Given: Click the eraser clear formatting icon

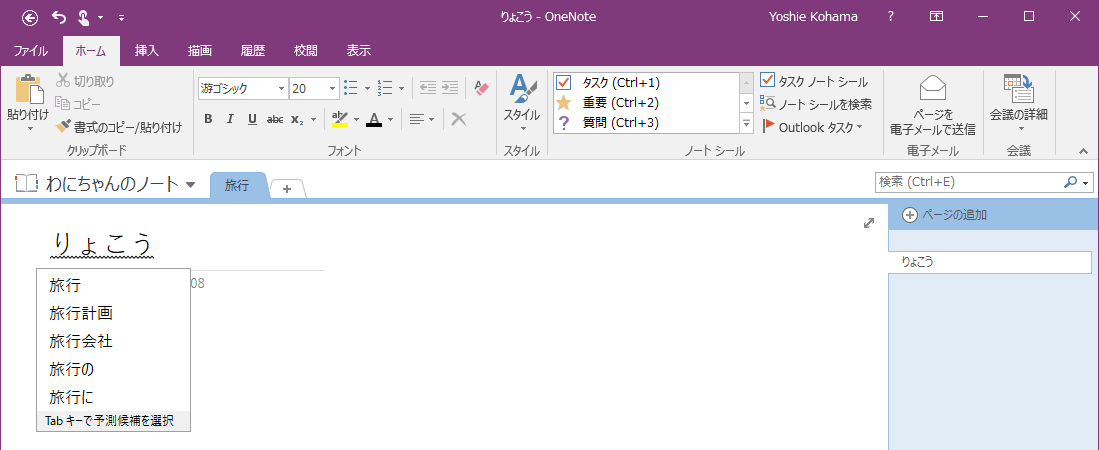Looking at the screenshot, I should [481, 88].
